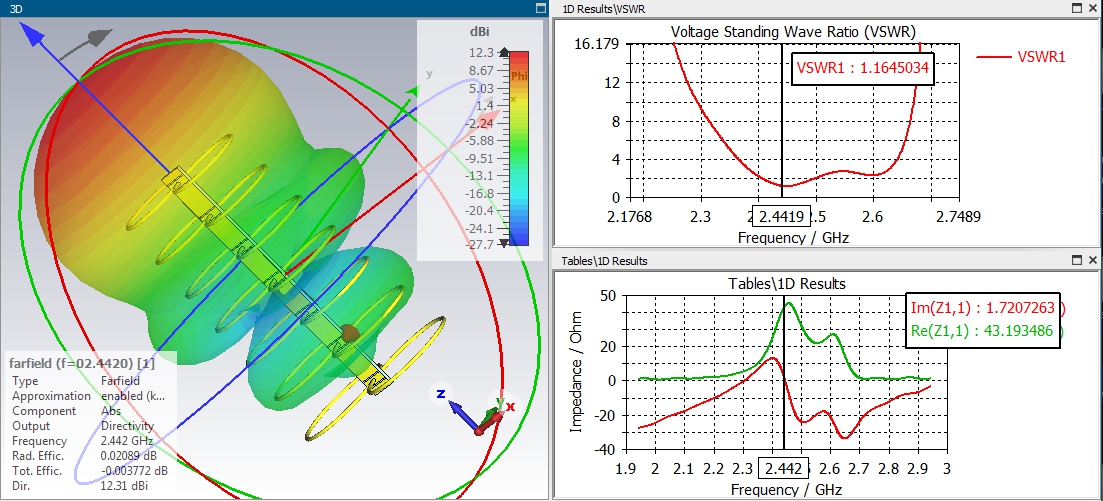Click the 'Farfield' type value
The height and width of the screenshot is (501, 1103).
pos(119,381)
